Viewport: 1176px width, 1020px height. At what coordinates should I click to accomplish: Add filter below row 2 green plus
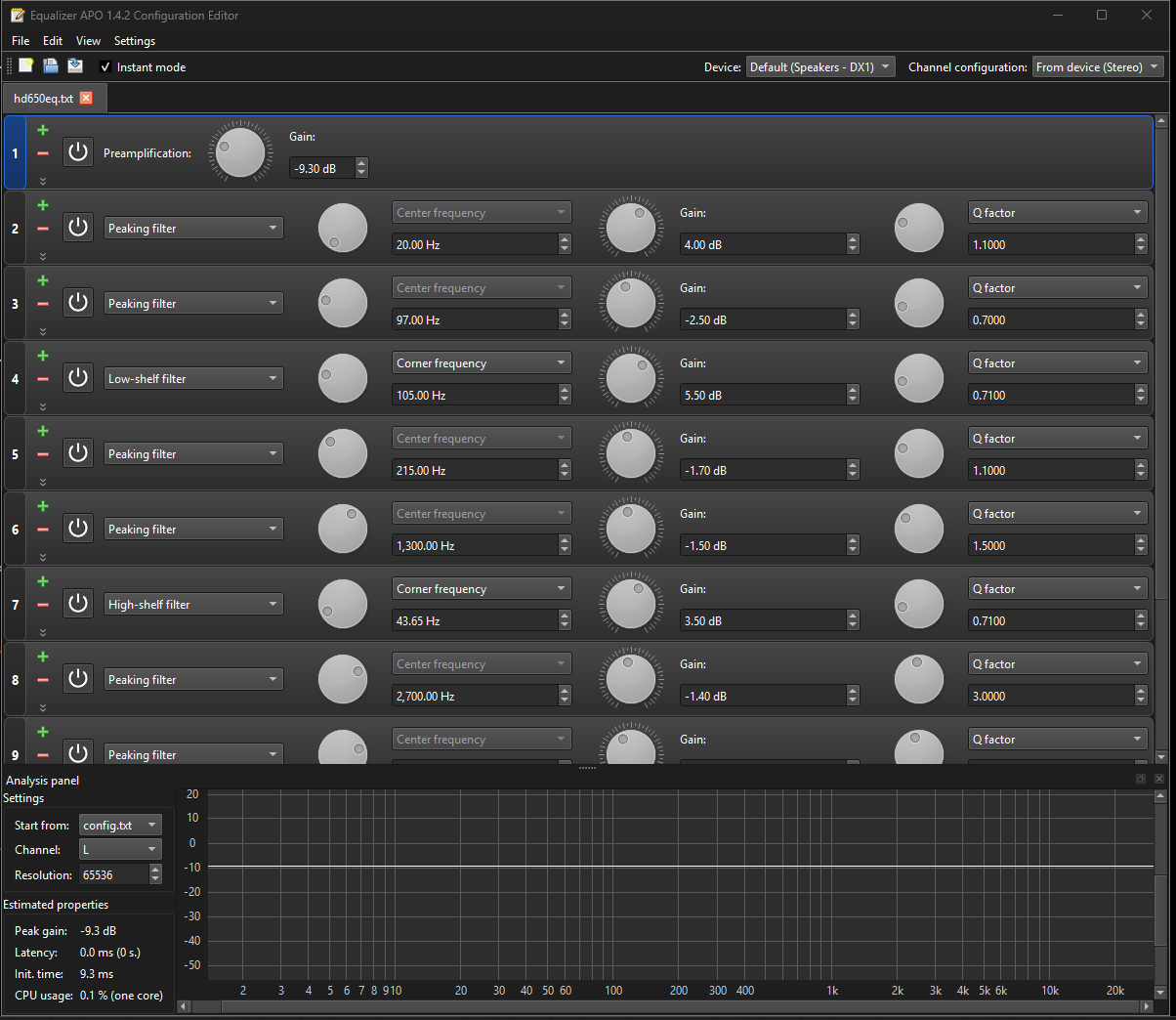(x=43, y=205)
